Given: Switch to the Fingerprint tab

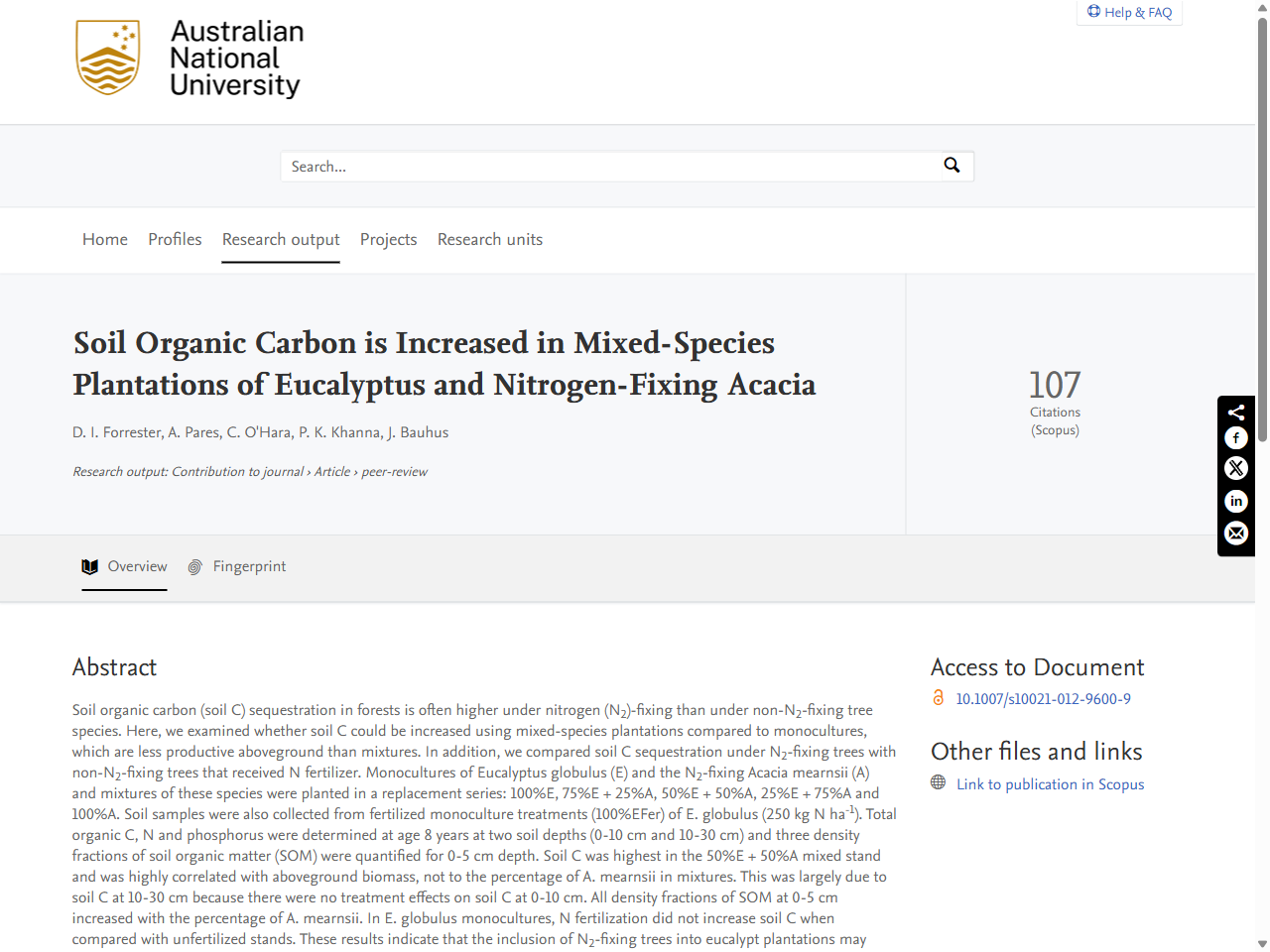Looking at the screenshot, I should pos(249,566).
